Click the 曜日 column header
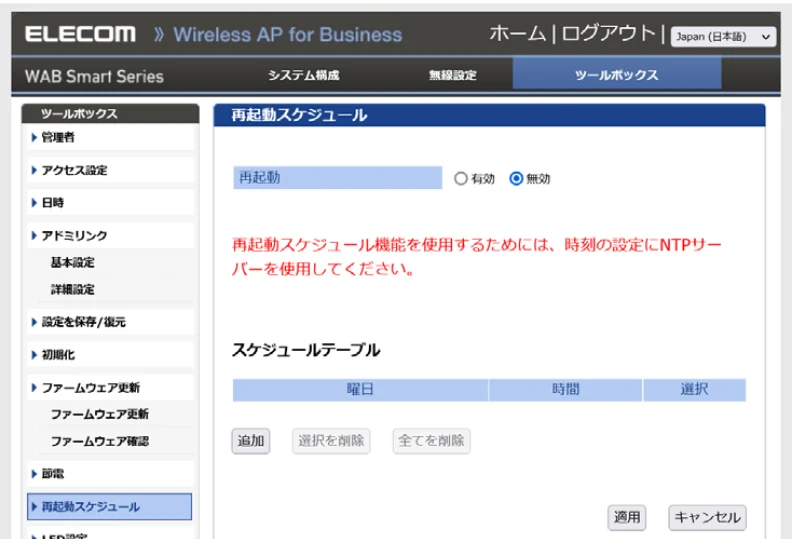Viewport: 792px width, 543px height. 360,389
